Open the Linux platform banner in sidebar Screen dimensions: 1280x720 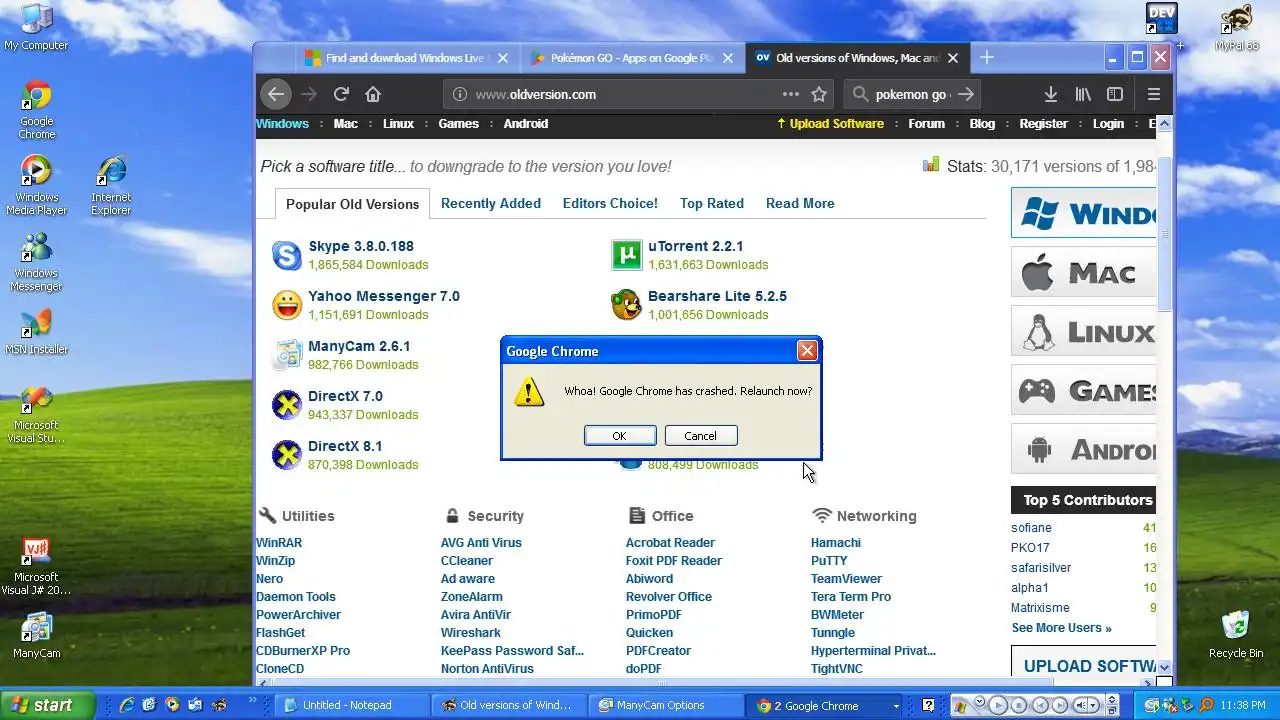click(1084, 331)
